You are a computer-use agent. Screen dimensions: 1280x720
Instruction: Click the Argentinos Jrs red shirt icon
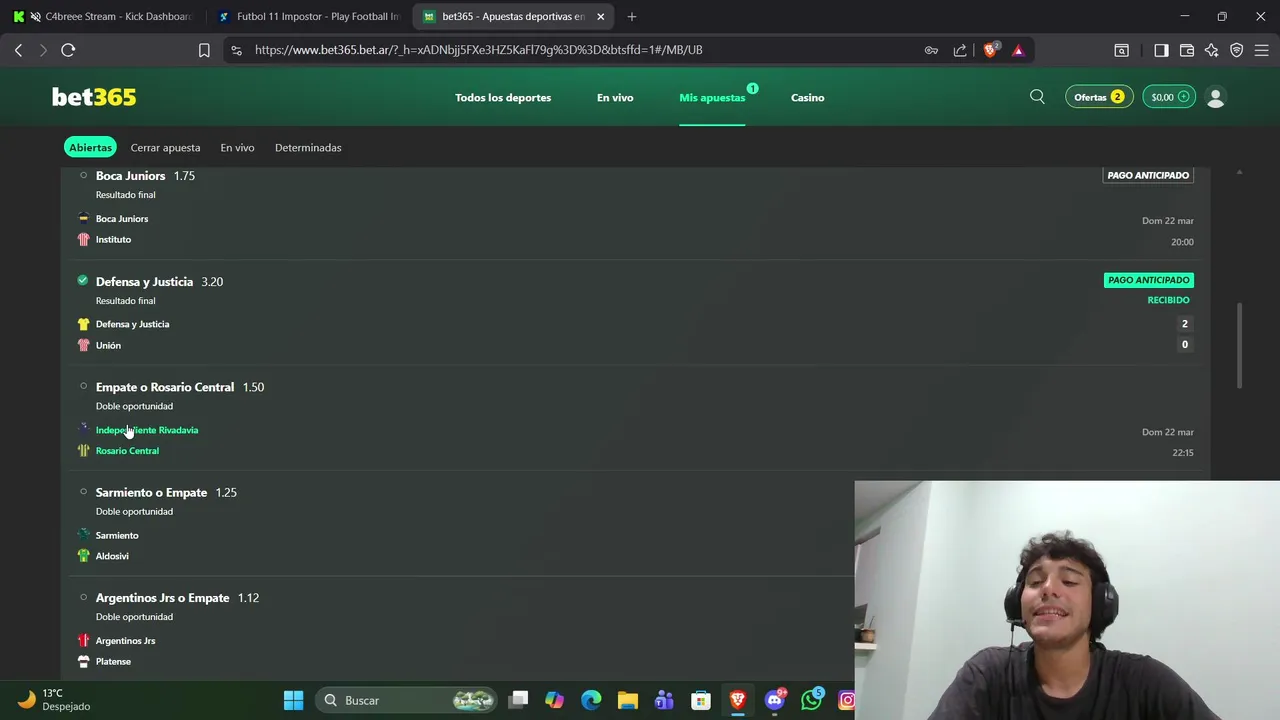coord(83,640)
